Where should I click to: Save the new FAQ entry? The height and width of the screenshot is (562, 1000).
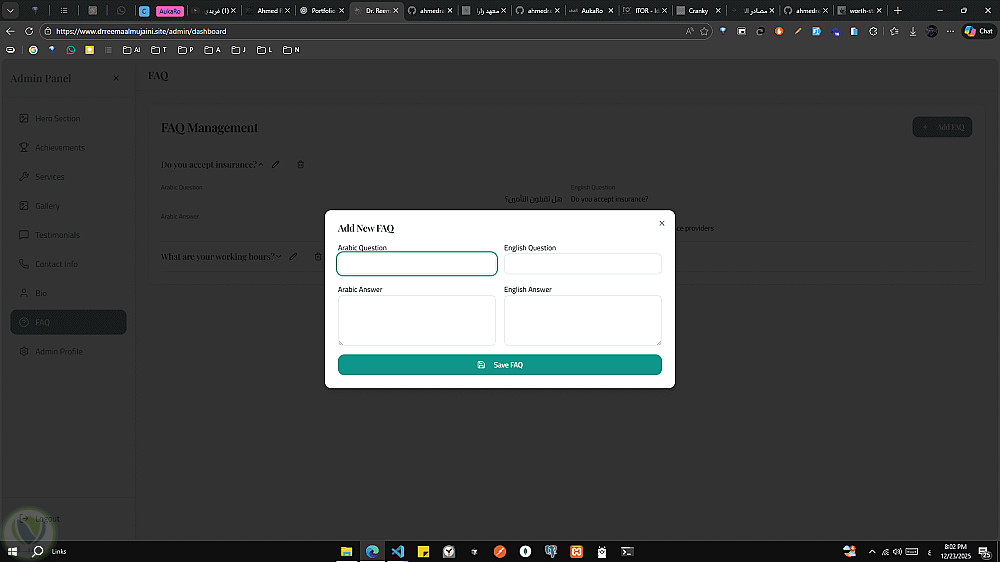[499, 365]
